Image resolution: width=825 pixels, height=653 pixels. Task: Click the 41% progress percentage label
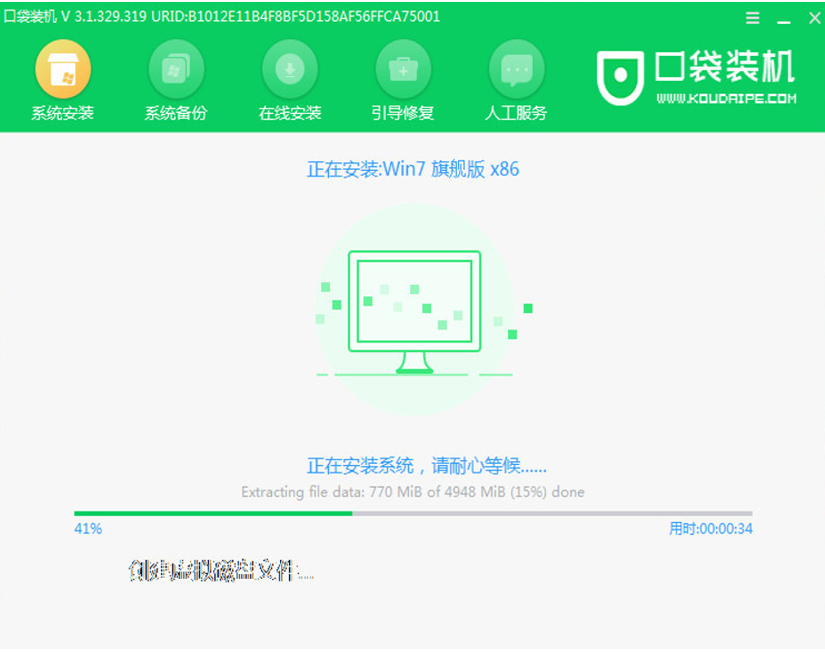tap(88, 528)
